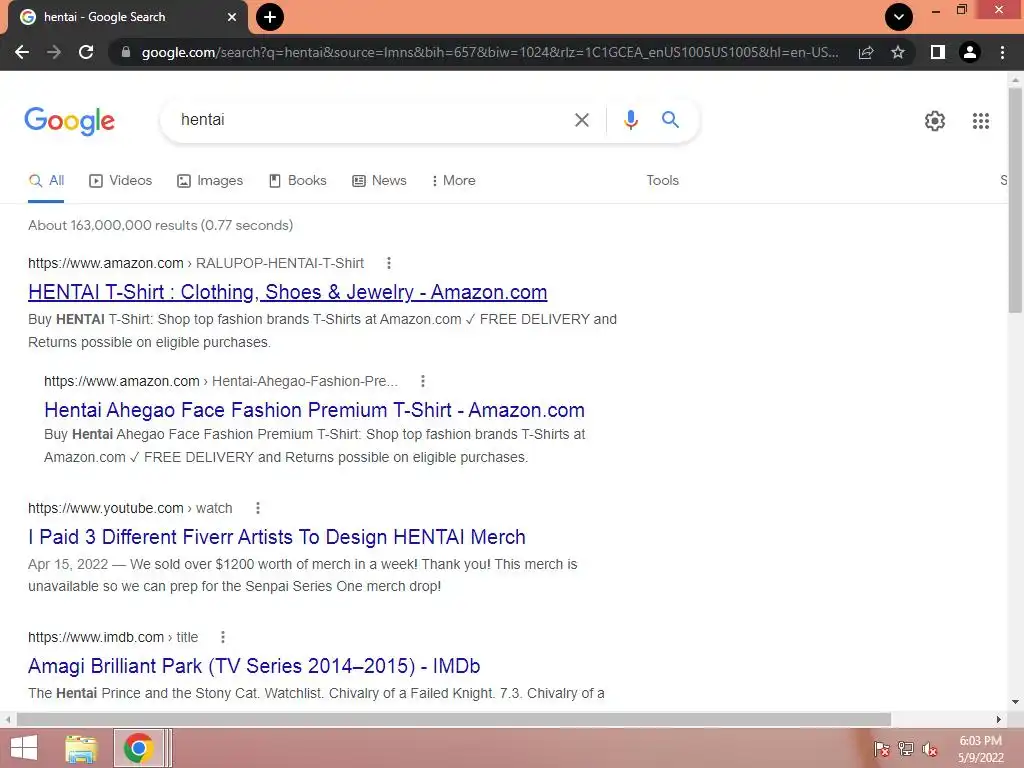Open the taskbar clock and date

(x=980, y=749)
